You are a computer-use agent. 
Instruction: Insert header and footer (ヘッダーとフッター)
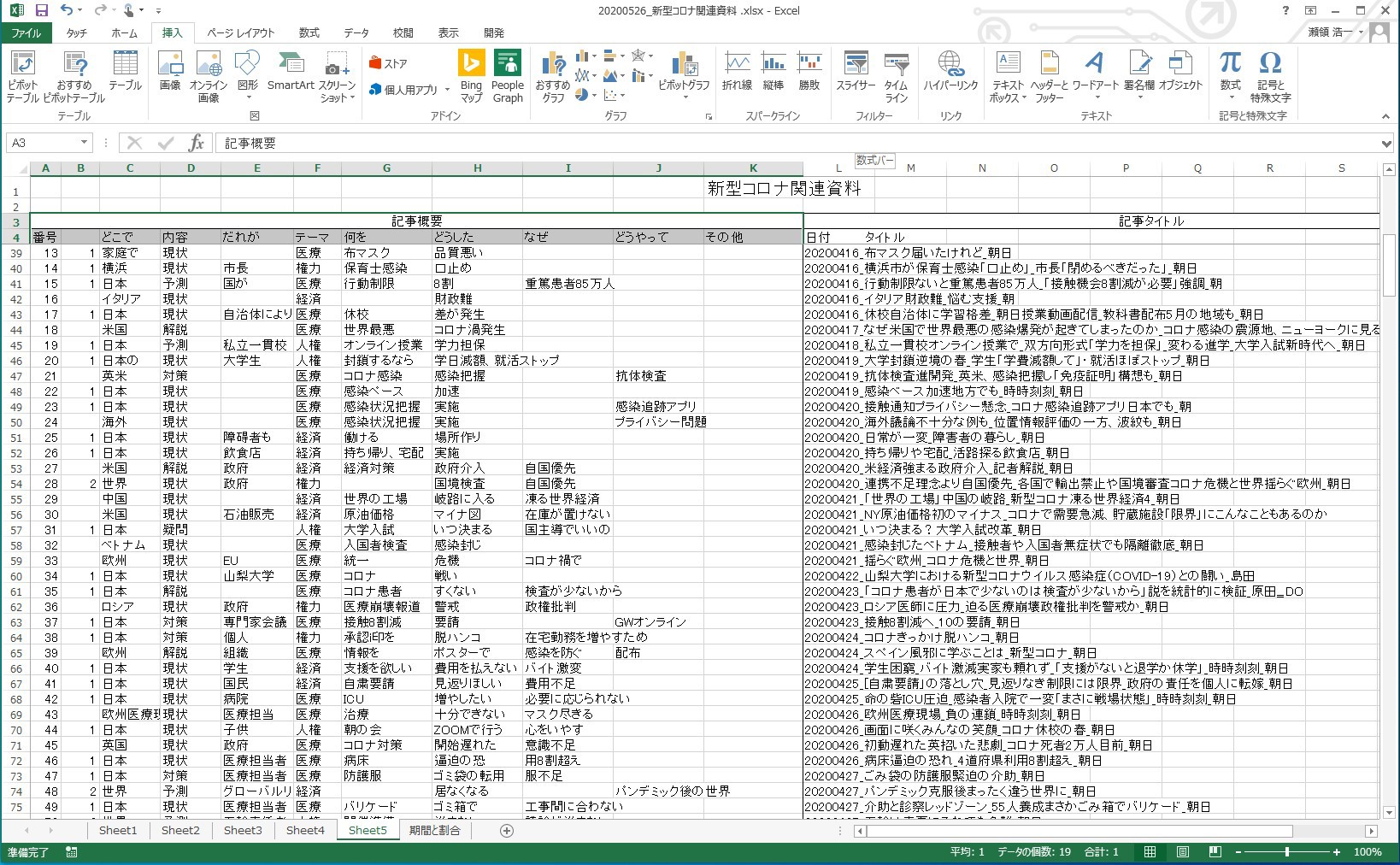(1049, 77)
